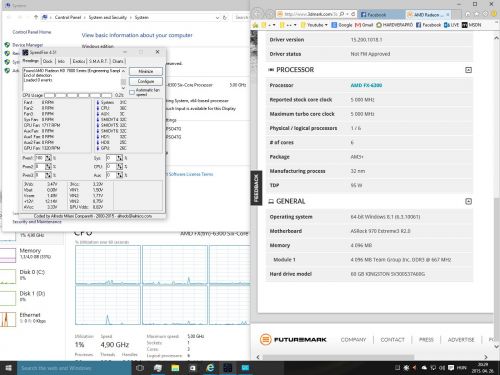The height and width of the screenshot is (375, 500).
Task: Open Security and Maintenance link
Action: [37, 222]
